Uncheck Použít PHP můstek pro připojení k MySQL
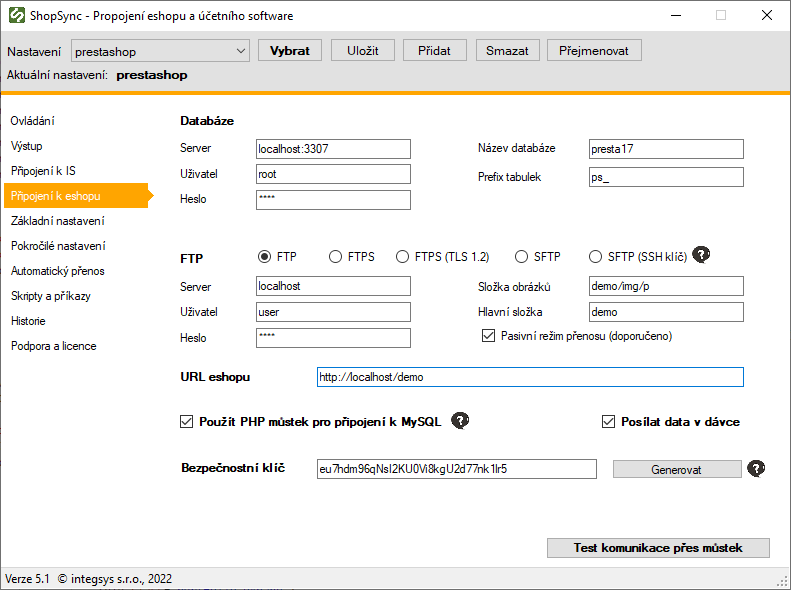 click(186, 422)
